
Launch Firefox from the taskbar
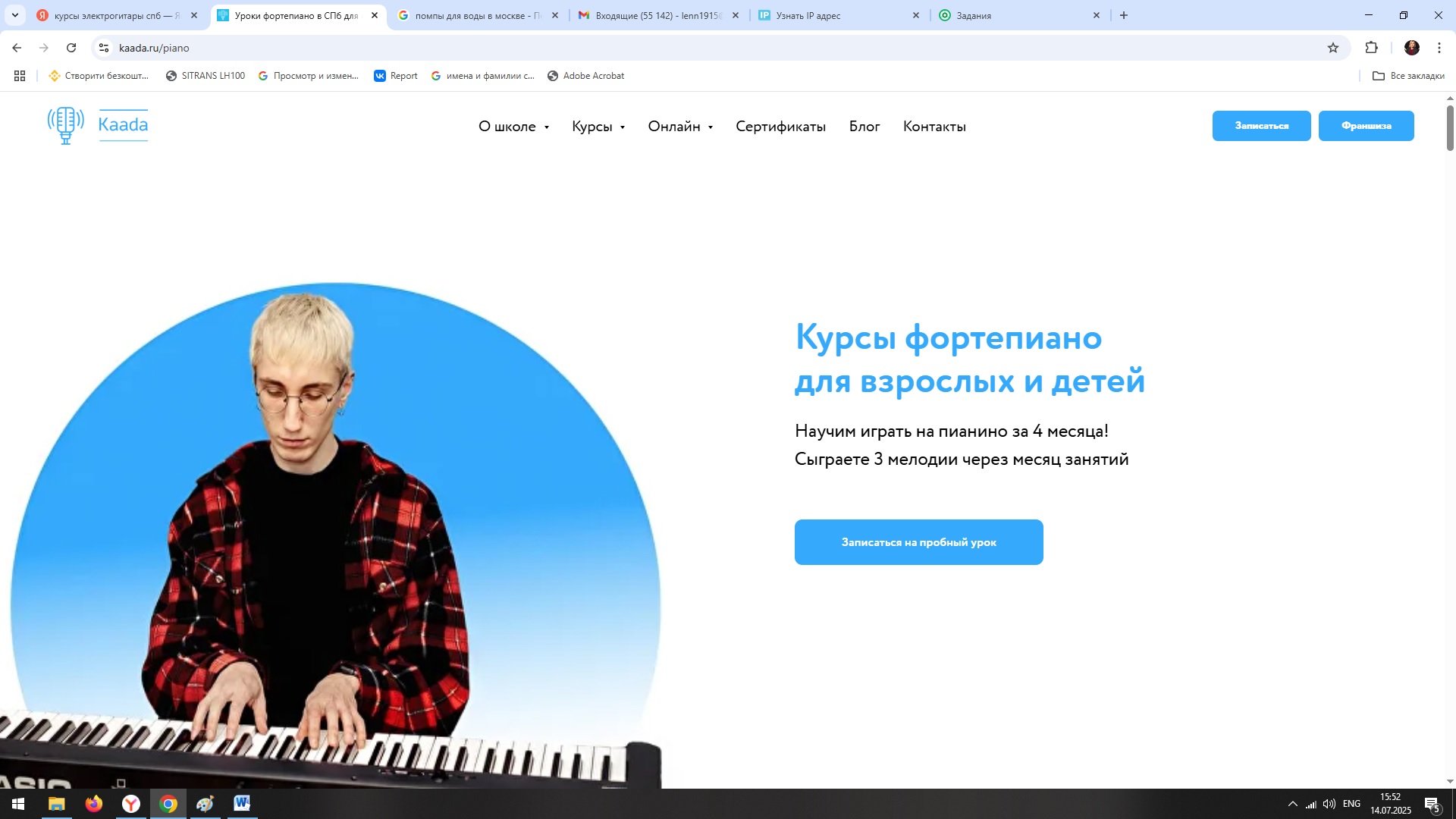[94, 803]
